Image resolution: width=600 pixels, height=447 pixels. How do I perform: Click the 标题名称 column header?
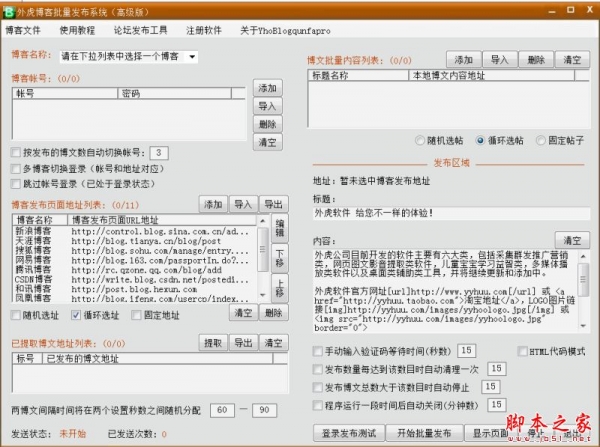(x=358, y=76)
